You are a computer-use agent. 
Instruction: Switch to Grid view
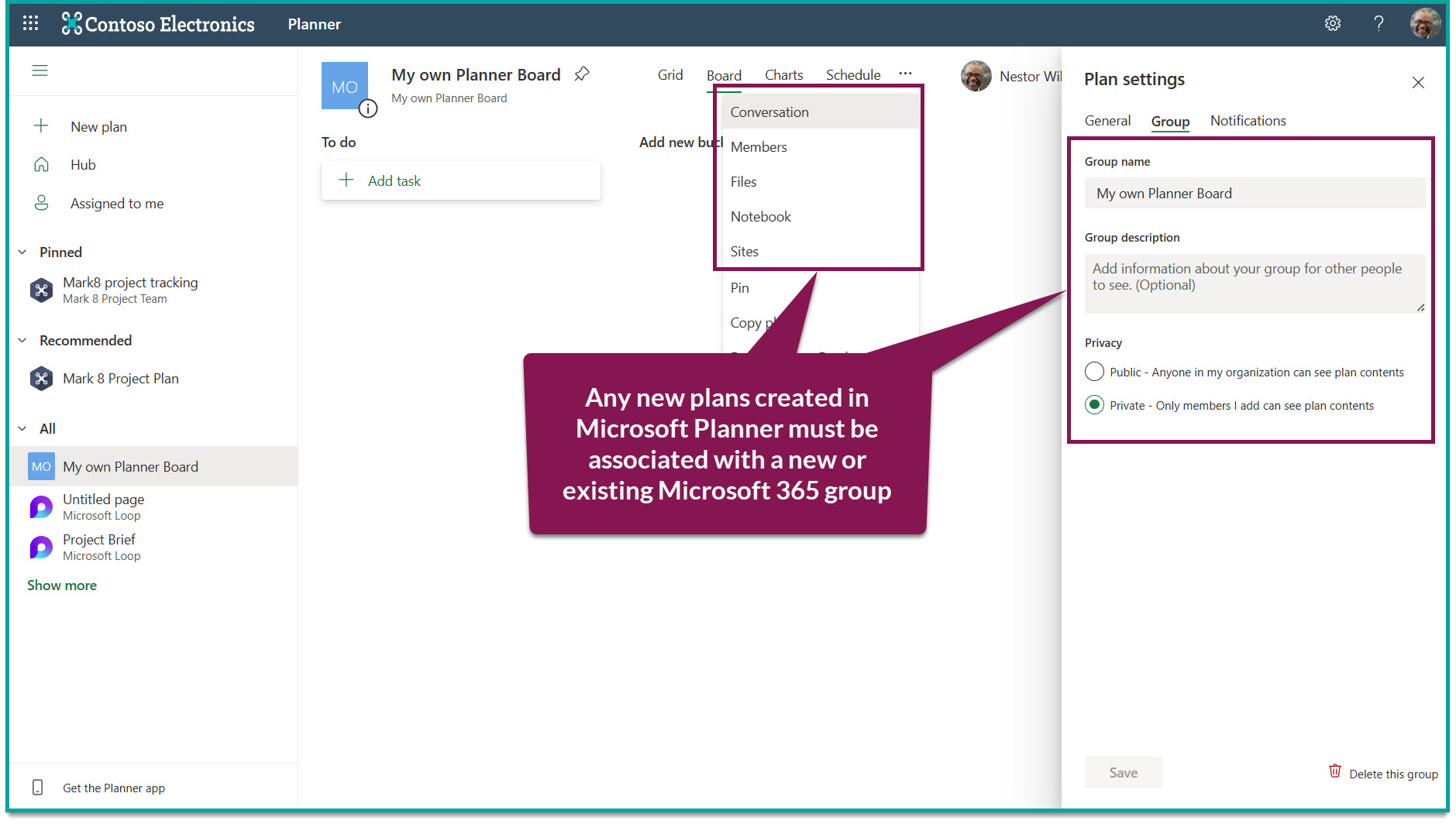click(x=670, y=74)
